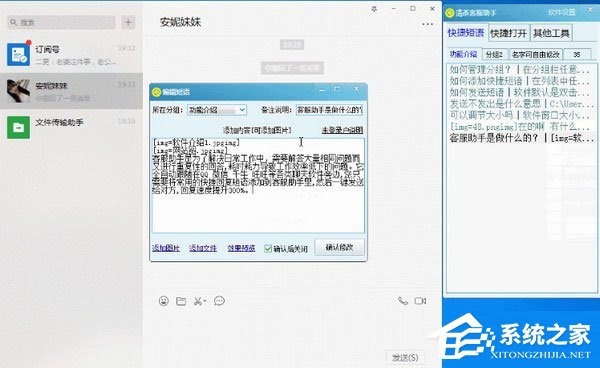Toggle the 确认后关闭 checkbox
The image size is (600, 368).
268,249
